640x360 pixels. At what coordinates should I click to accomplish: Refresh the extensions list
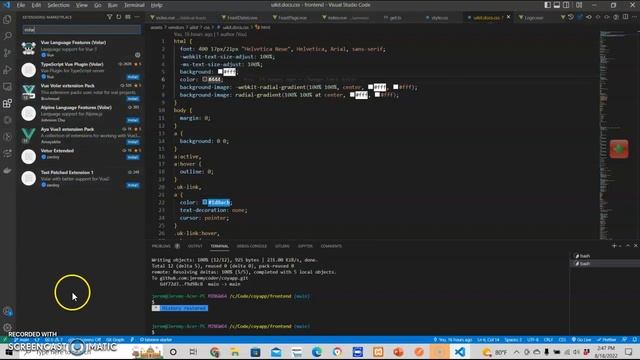[x=119, y=17]
